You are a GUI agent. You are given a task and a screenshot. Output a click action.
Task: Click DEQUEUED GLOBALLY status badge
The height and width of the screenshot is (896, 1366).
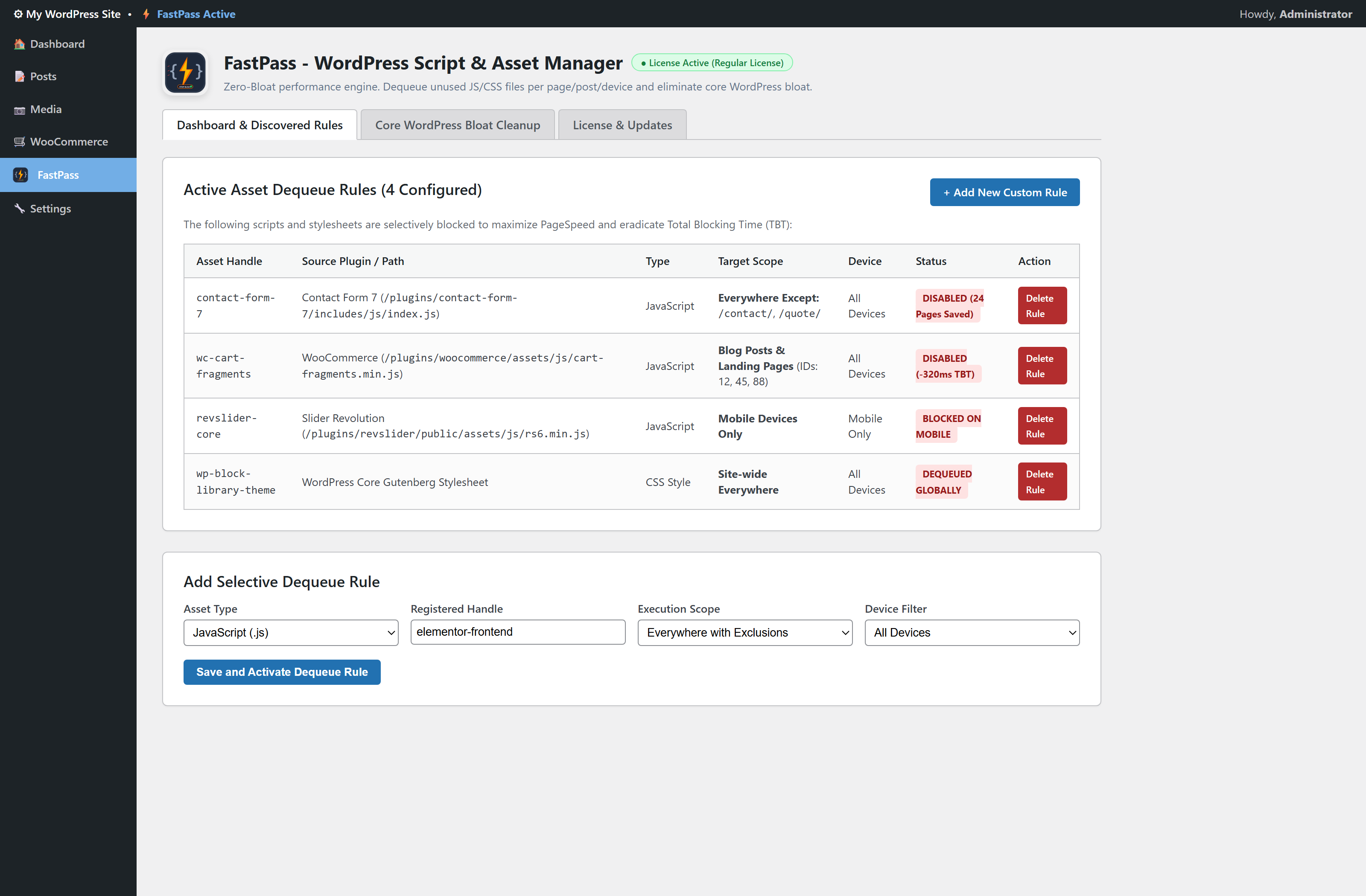point(943,482)
